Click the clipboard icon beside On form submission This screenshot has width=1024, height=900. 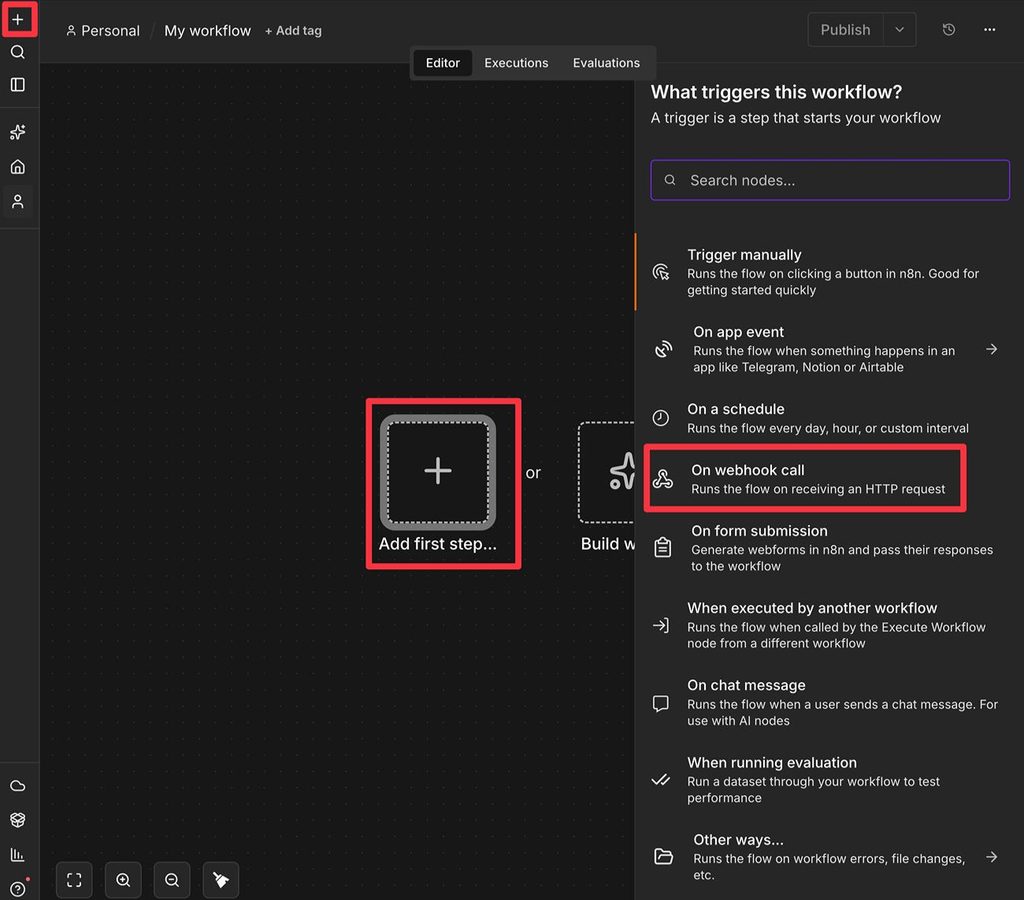(x=662, y=547)
